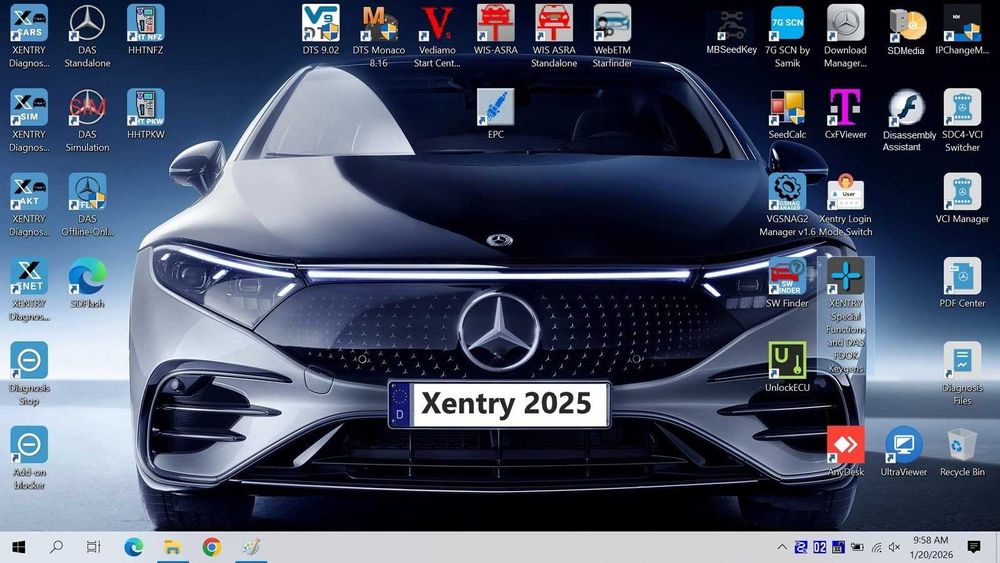Launch WIS ASRA Standalone shortcut

click(554, 23)
